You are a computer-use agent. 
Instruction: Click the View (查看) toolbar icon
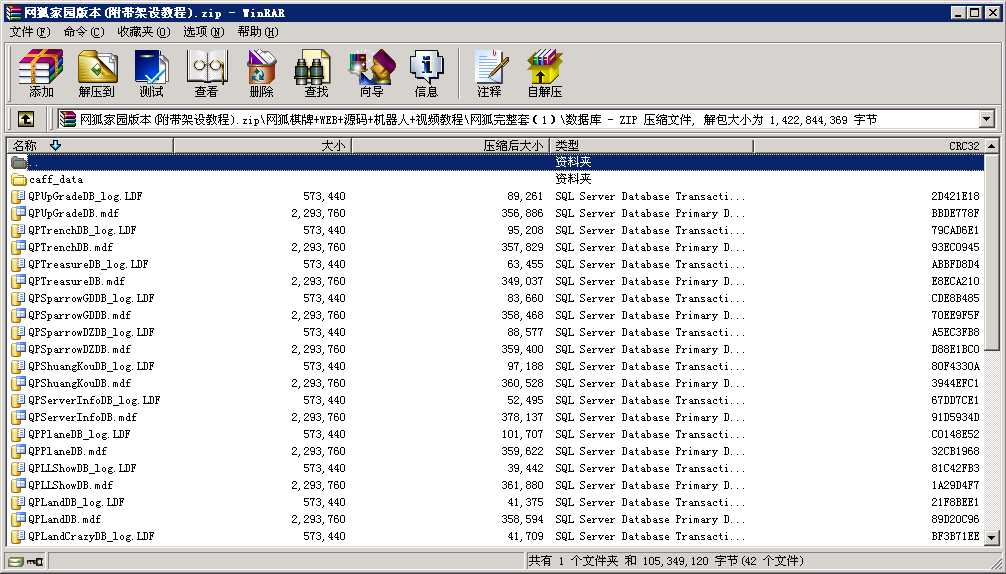click(x=207, y=73)
